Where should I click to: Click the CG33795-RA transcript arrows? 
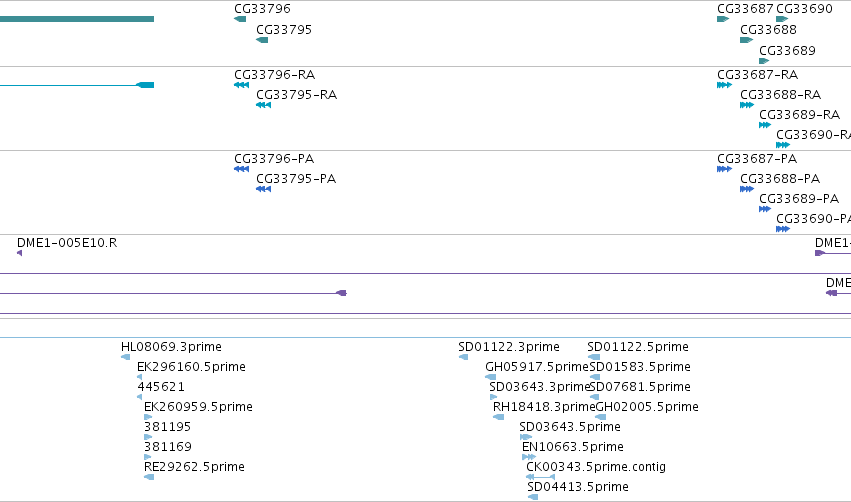click(263, 105)
